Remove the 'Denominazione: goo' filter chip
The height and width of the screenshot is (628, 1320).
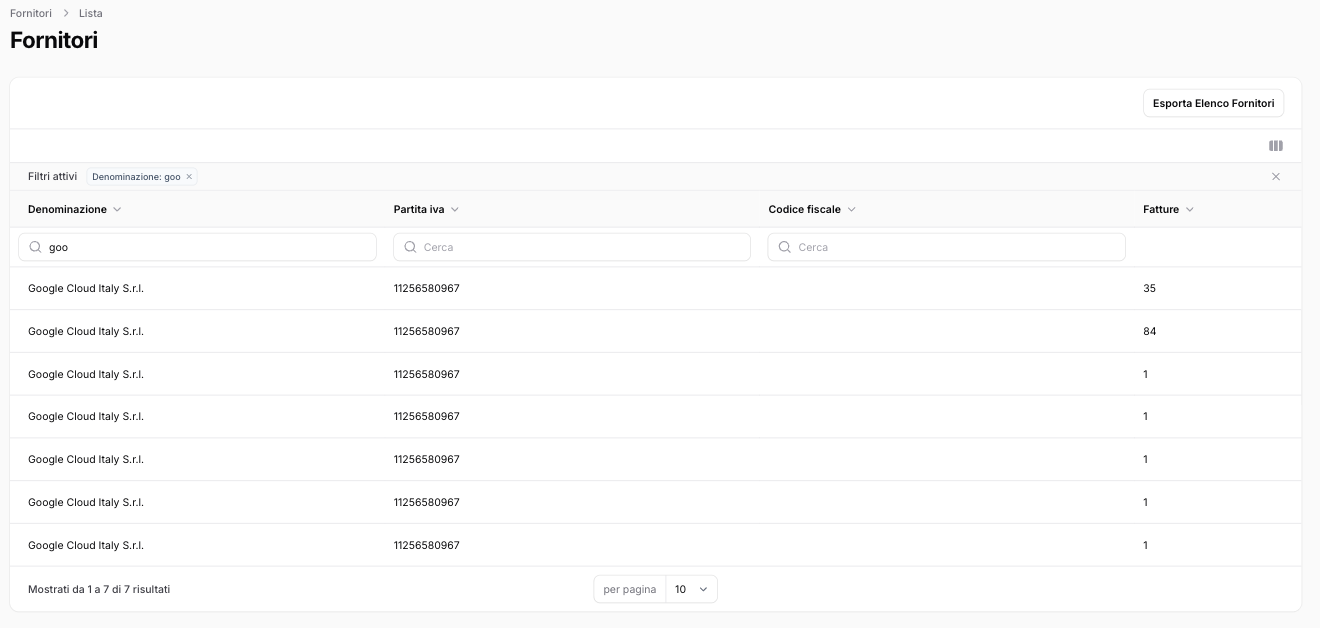tap(189, 177)
